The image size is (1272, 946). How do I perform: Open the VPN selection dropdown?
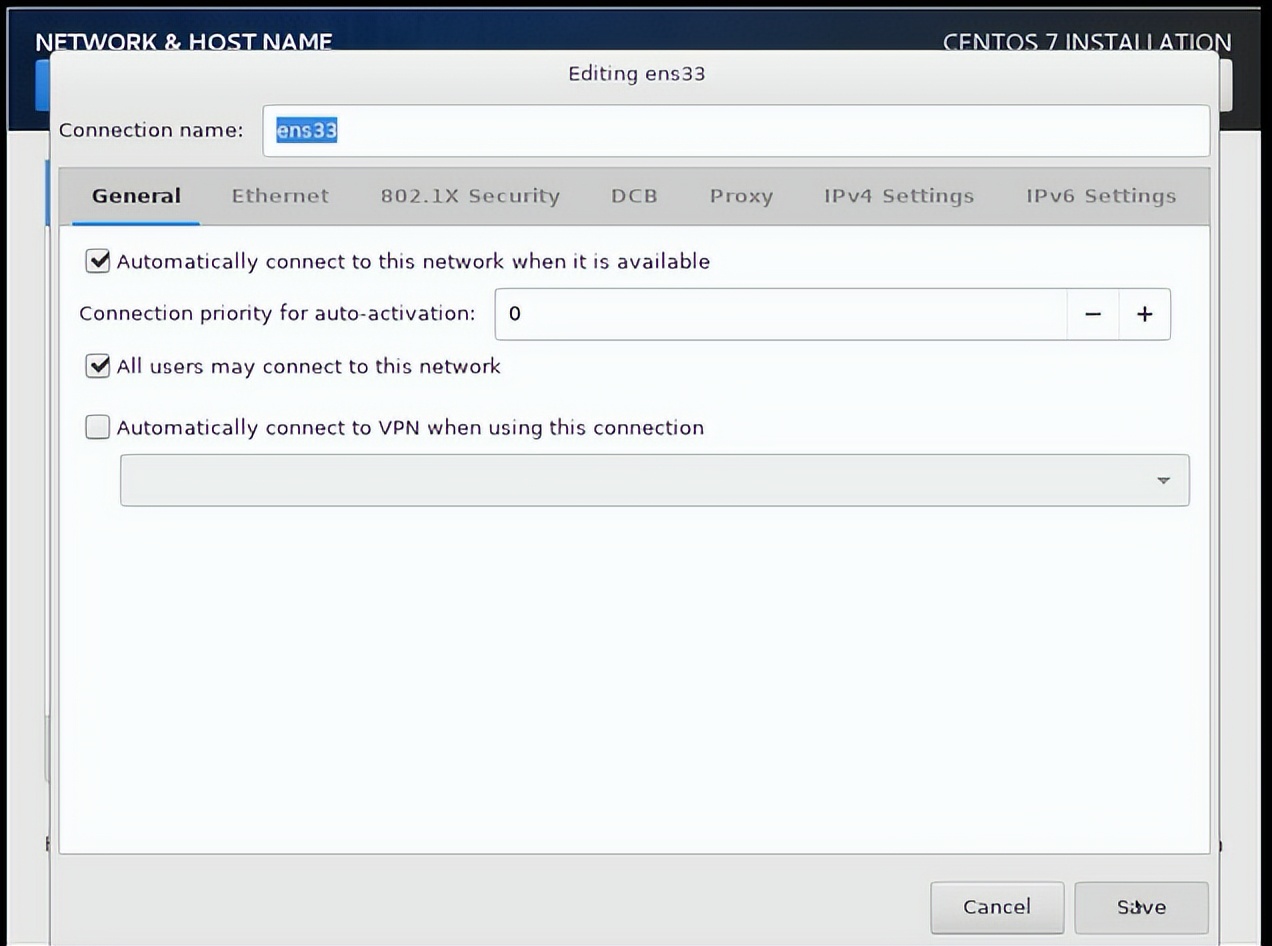point(655,480)
